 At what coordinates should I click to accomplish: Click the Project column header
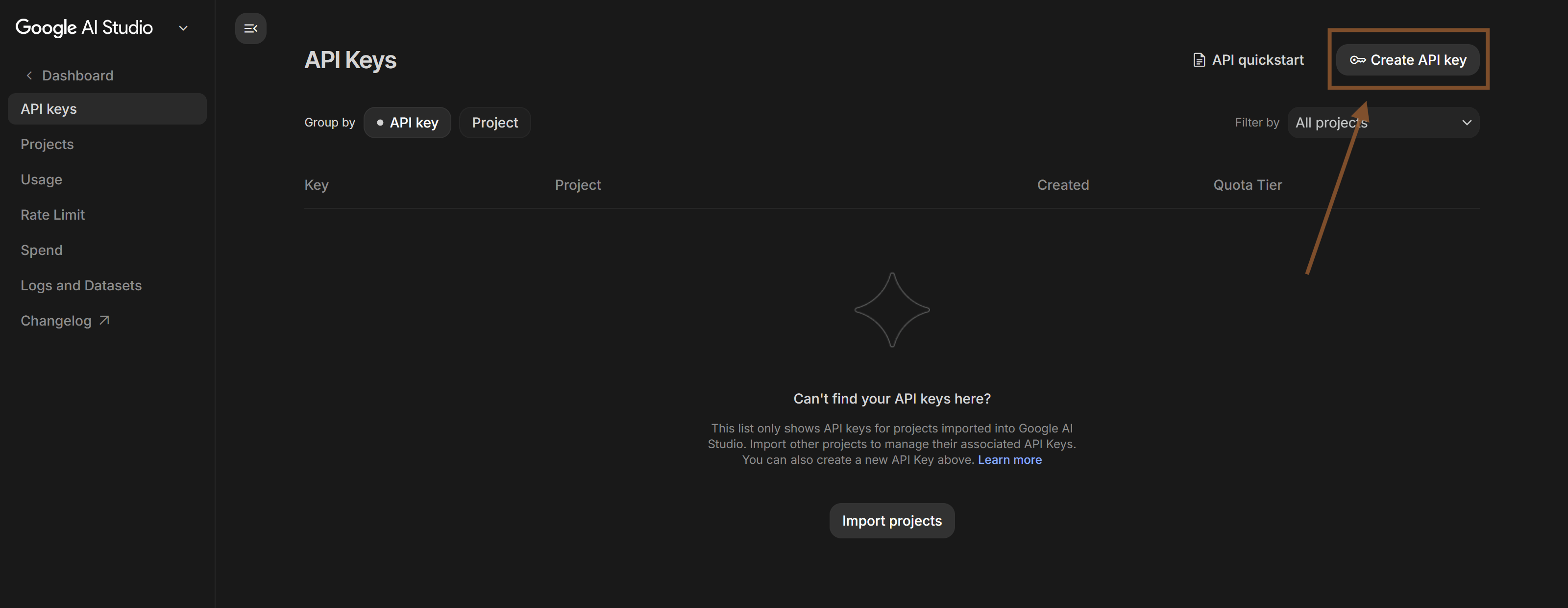(x=577, y=184)
